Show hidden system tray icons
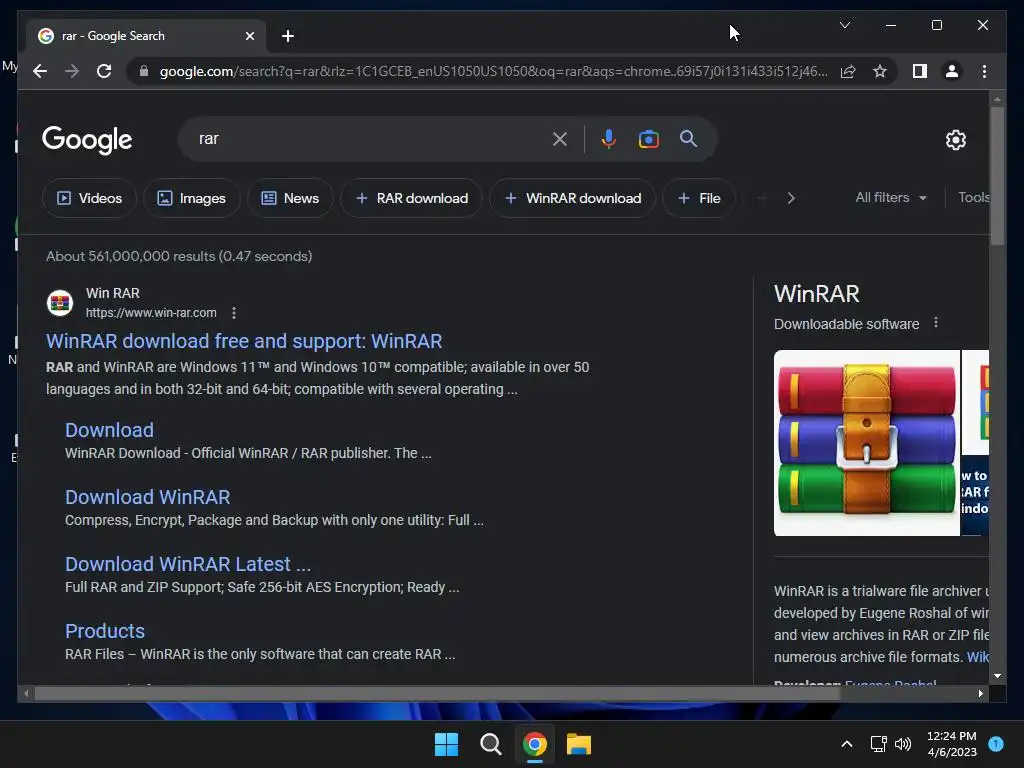 point(846,744)
